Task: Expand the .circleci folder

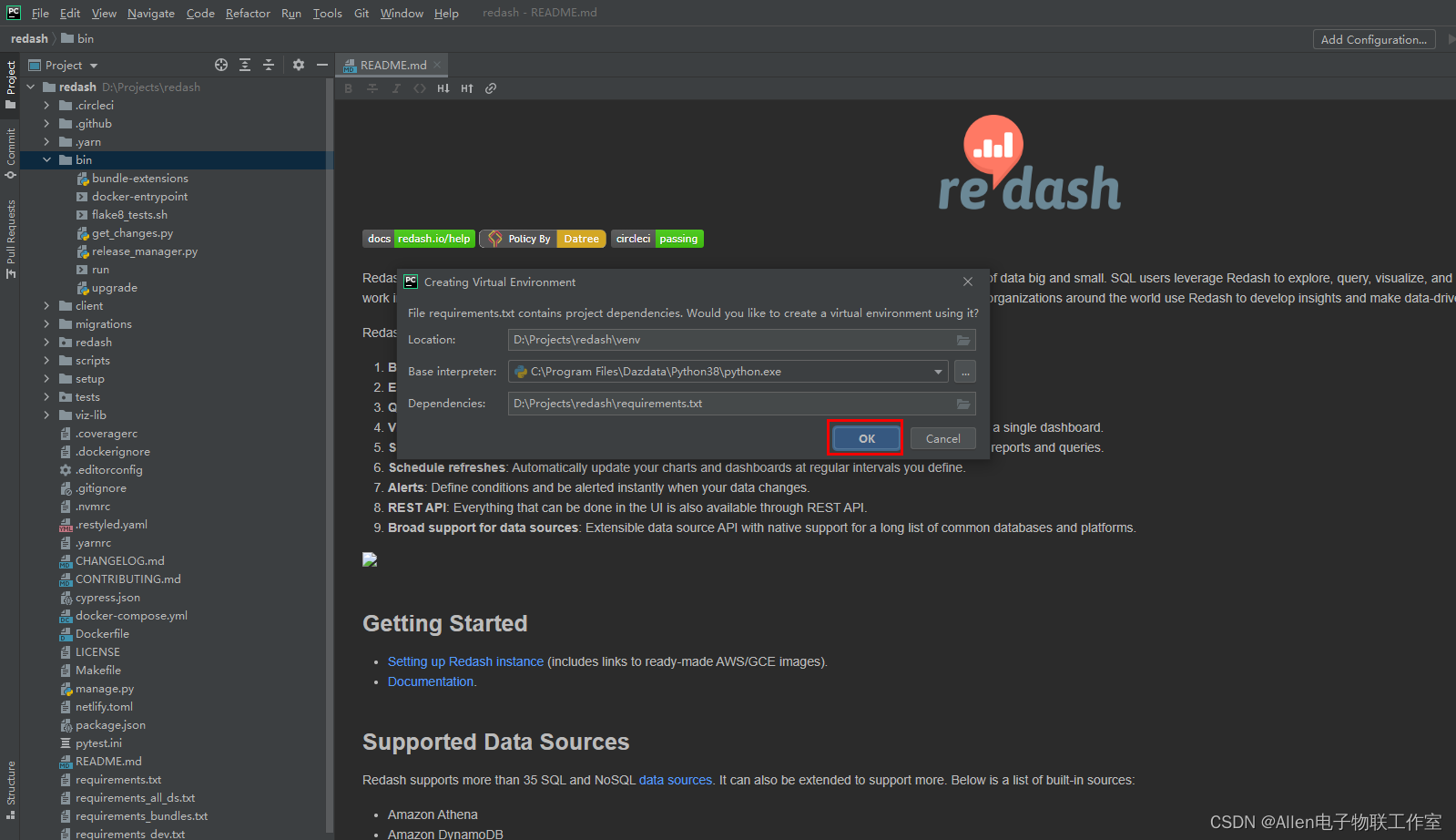Action: pyautogui.click(x=46, y=106)
